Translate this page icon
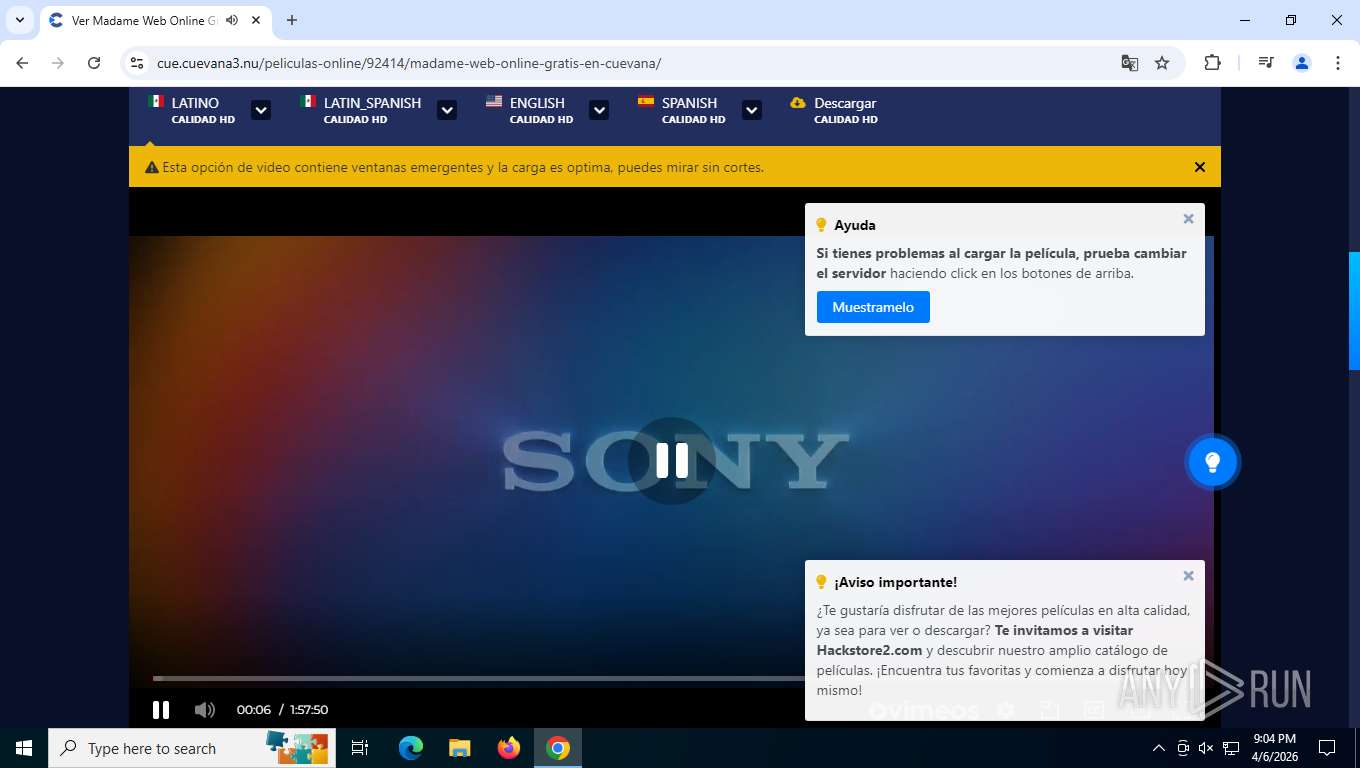The width and height of the screenshot is (1360, 768). 1130,63
